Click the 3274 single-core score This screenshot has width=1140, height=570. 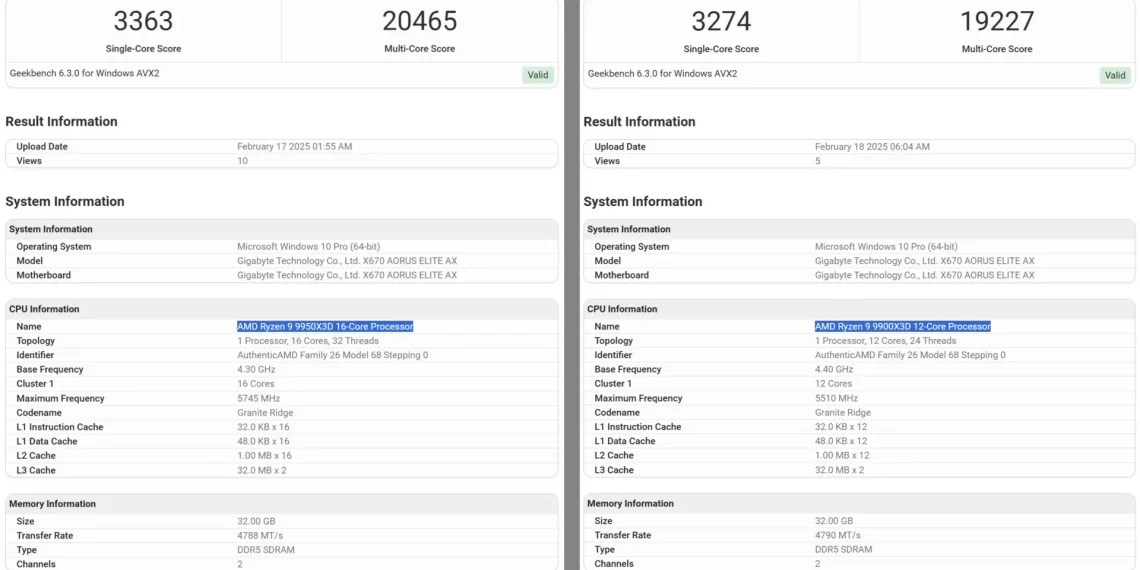[721, 21]
